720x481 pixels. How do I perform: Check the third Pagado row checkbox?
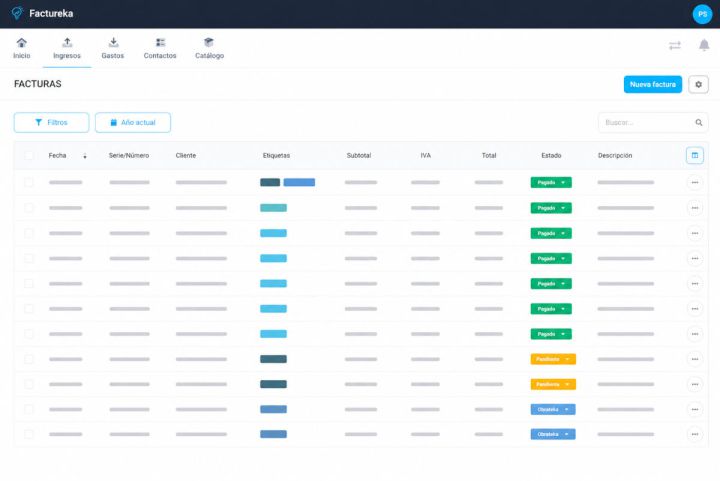point(29,233)
